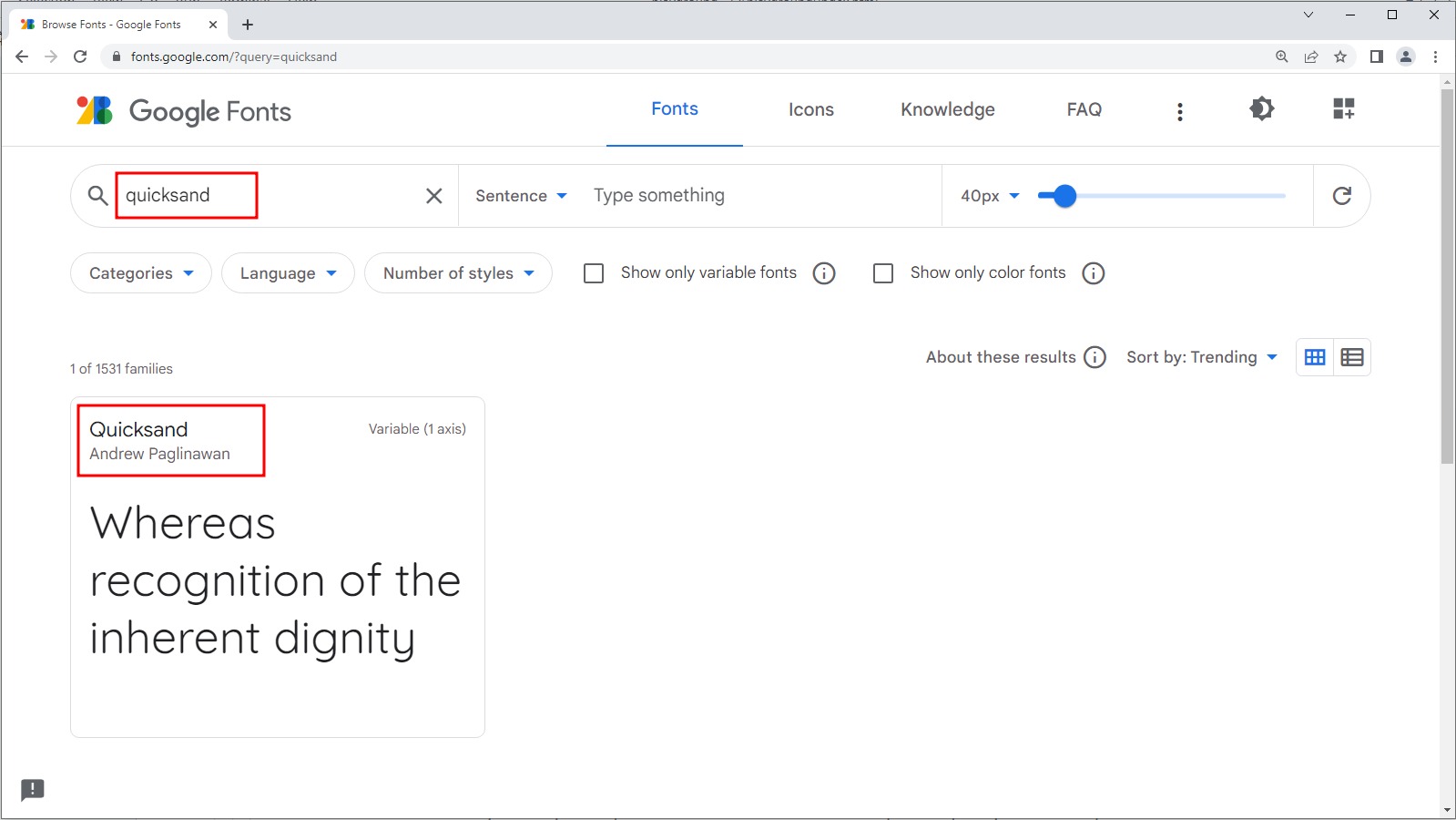The image size is (1456, 820).
Task: Click info icon beside variable fonts
Action: click(x=824, y=273)
